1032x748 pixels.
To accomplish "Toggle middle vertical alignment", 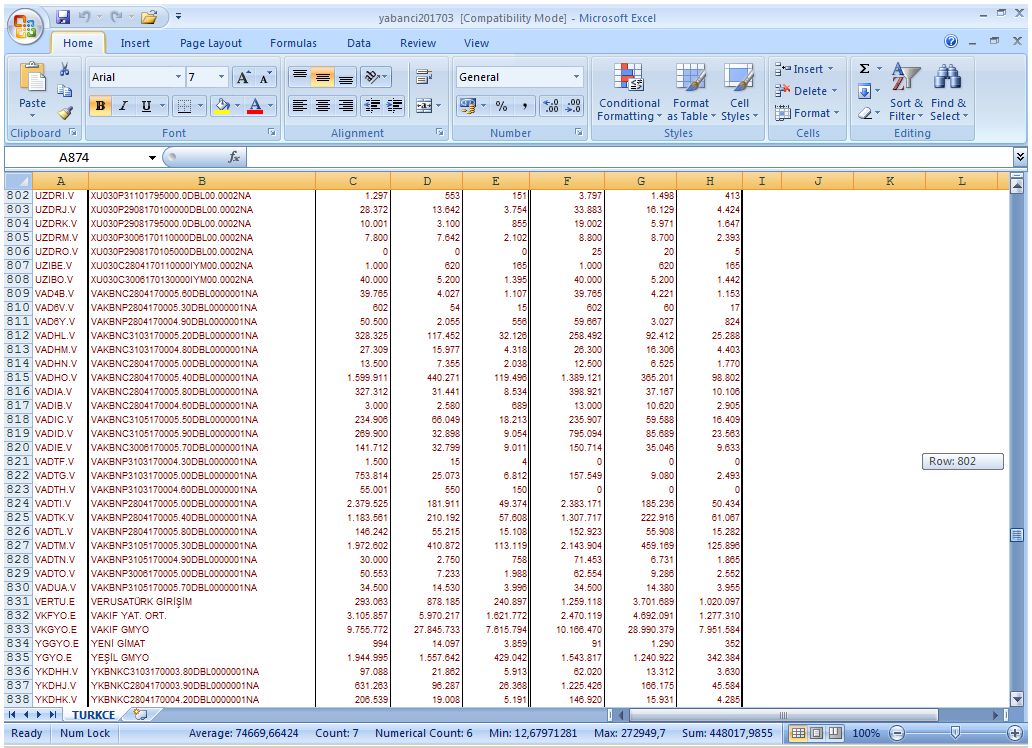I will tap(322, 78).
